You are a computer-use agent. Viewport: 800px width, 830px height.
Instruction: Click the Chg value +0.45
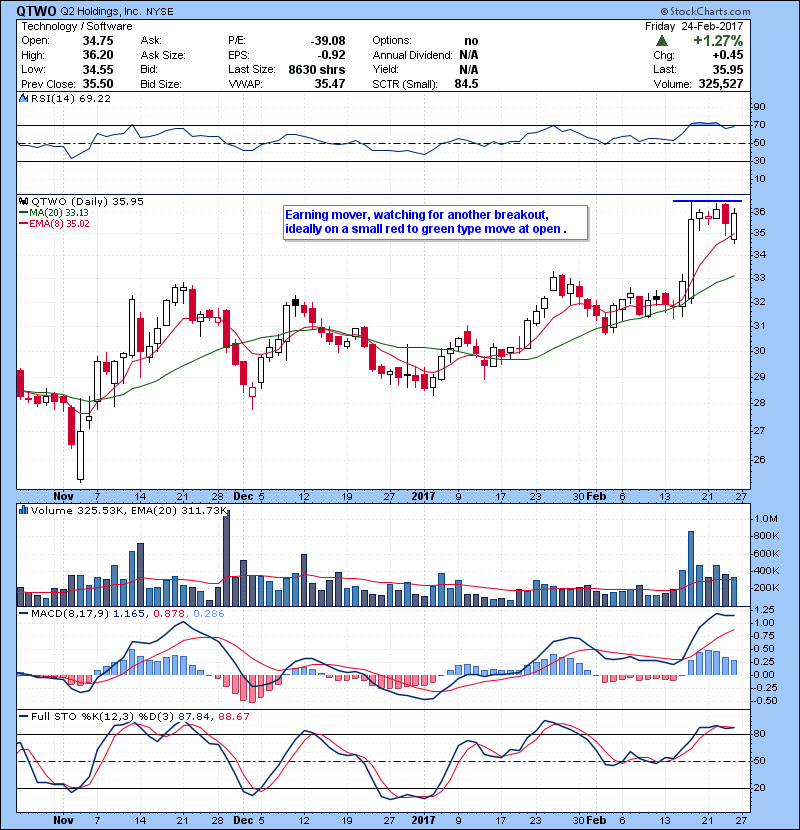click(727, 55)
